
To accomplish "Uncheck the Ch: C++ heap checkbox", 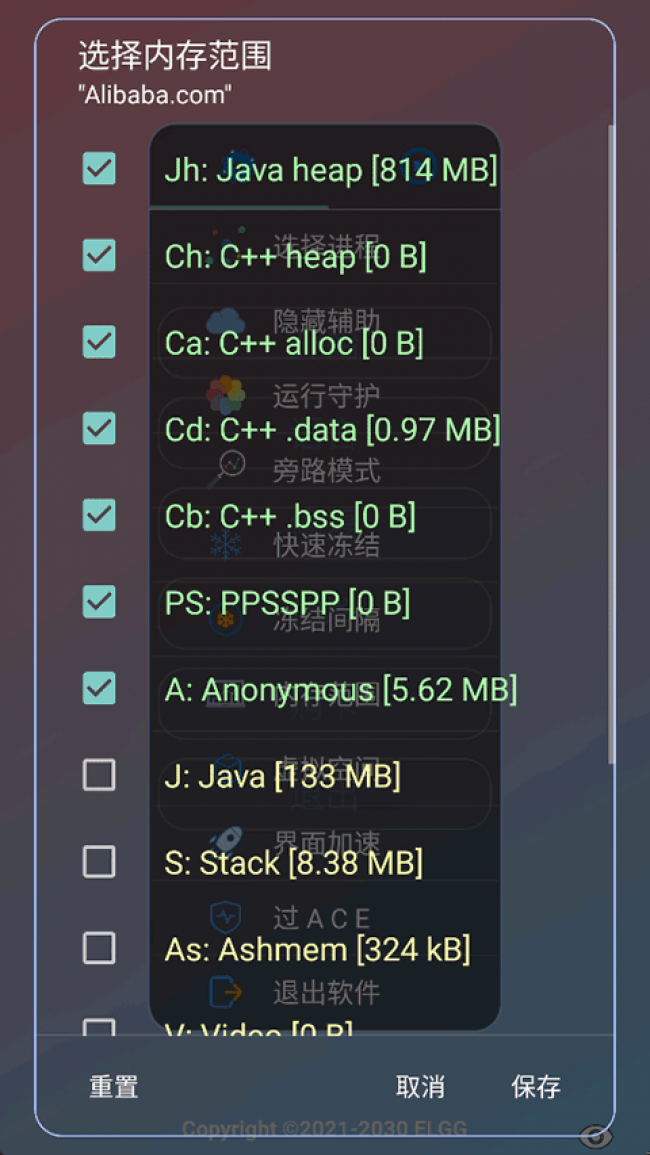I will pyautogui.click(x=99, y=256).
